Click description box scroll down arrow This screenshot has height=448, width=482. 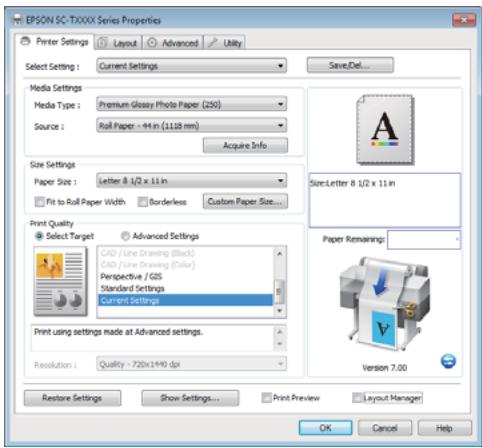pos(280,344)
